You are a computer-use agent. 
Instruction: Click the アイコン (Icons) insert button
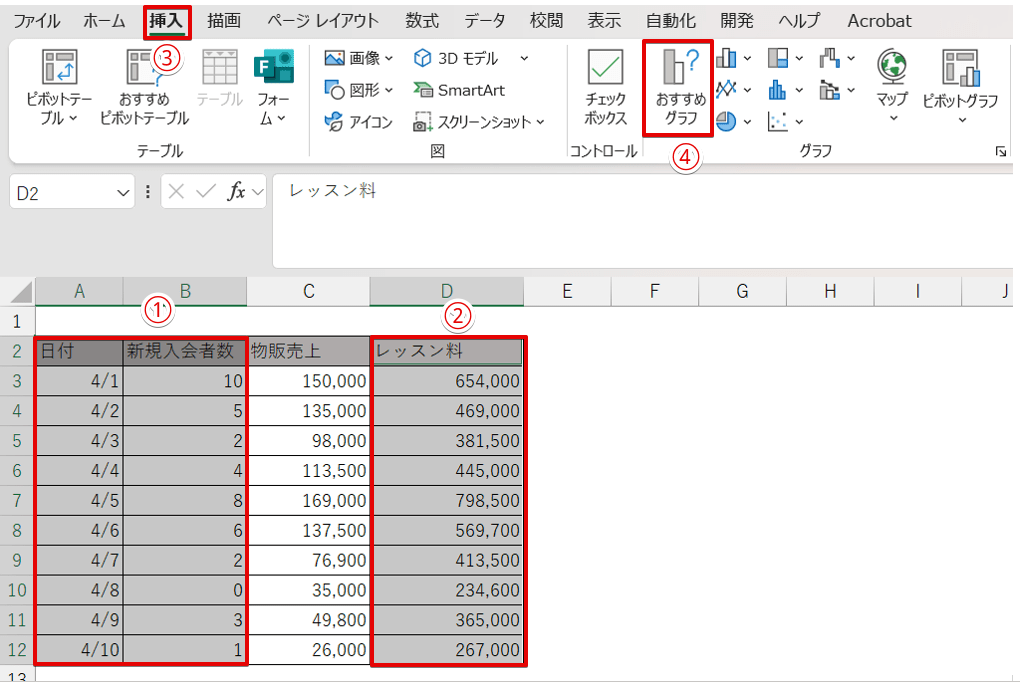(x=359, y=122)
